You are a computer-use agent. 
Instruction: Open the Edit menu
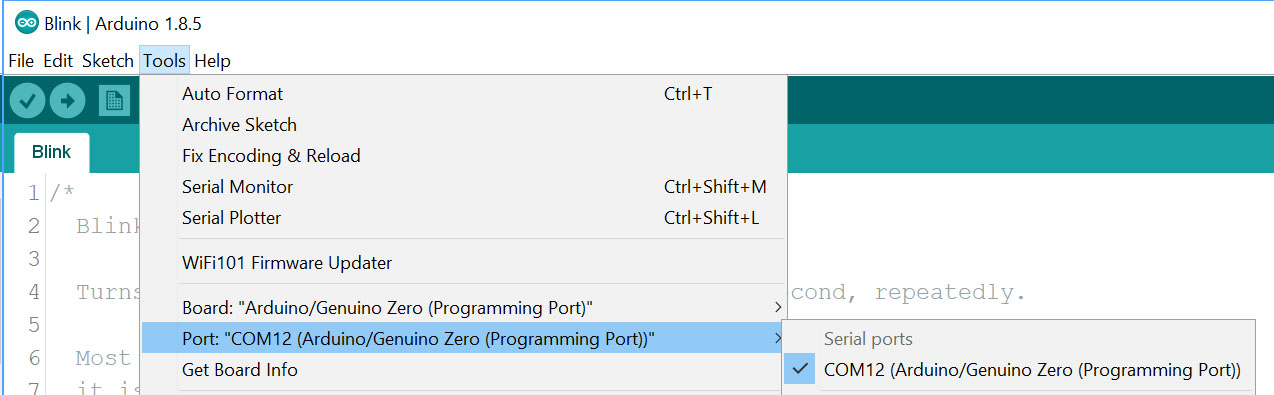pos(58,61)
